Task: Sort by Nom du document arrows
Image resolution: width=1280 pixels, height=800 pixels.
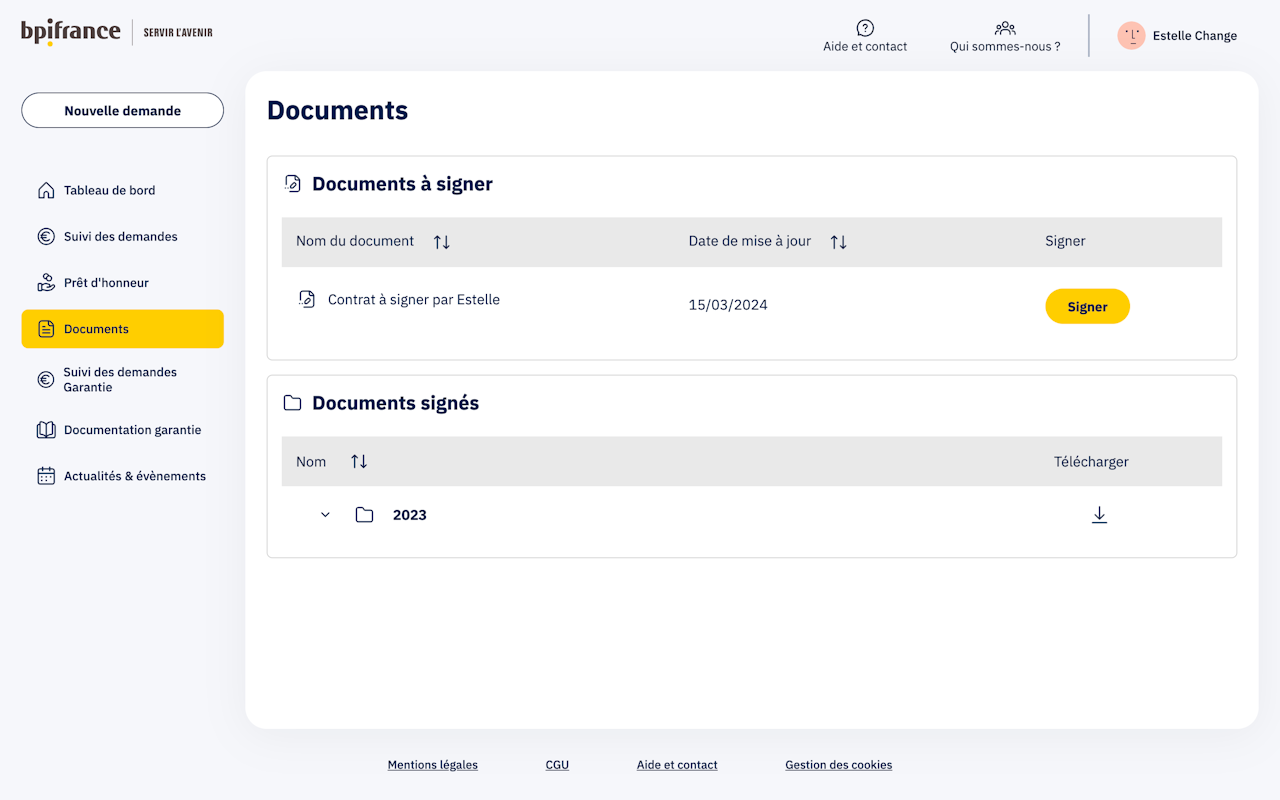Action: click(441, 242)
